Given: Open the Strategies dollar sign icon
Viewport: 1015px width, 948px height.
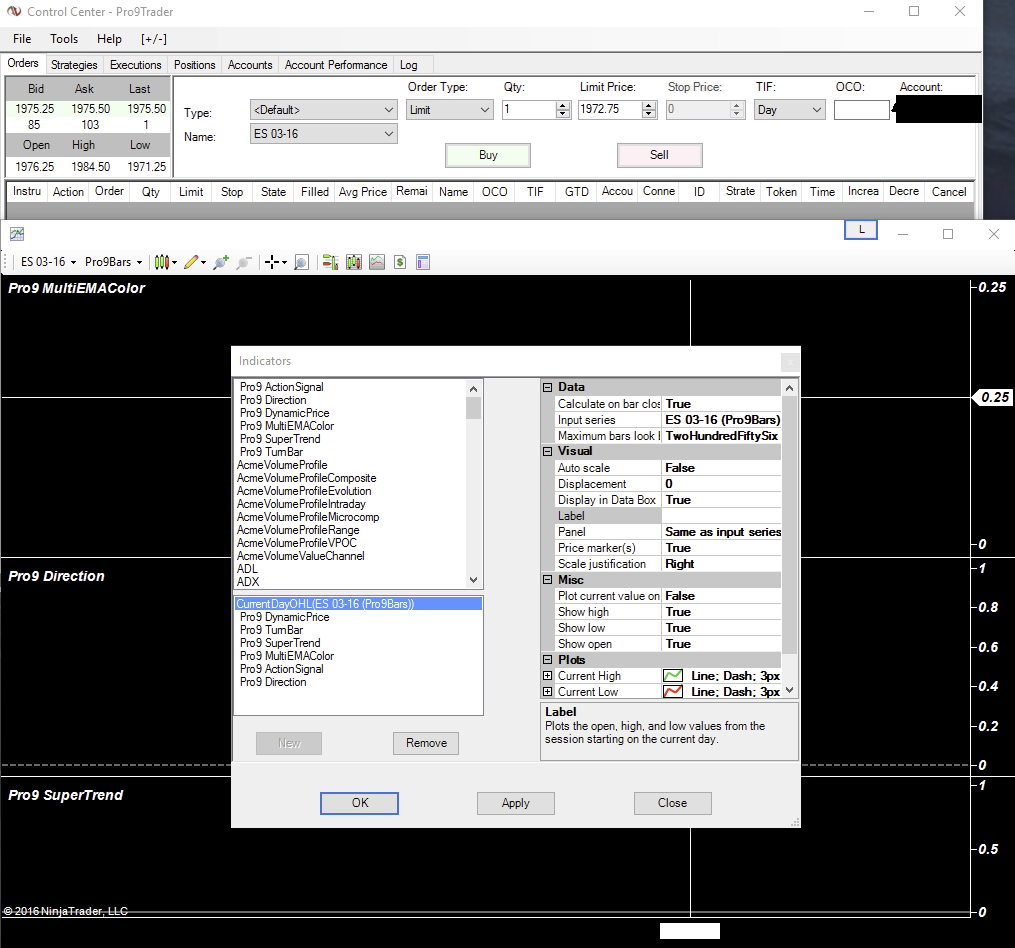Looking at the screenshot, I should 400,262.
